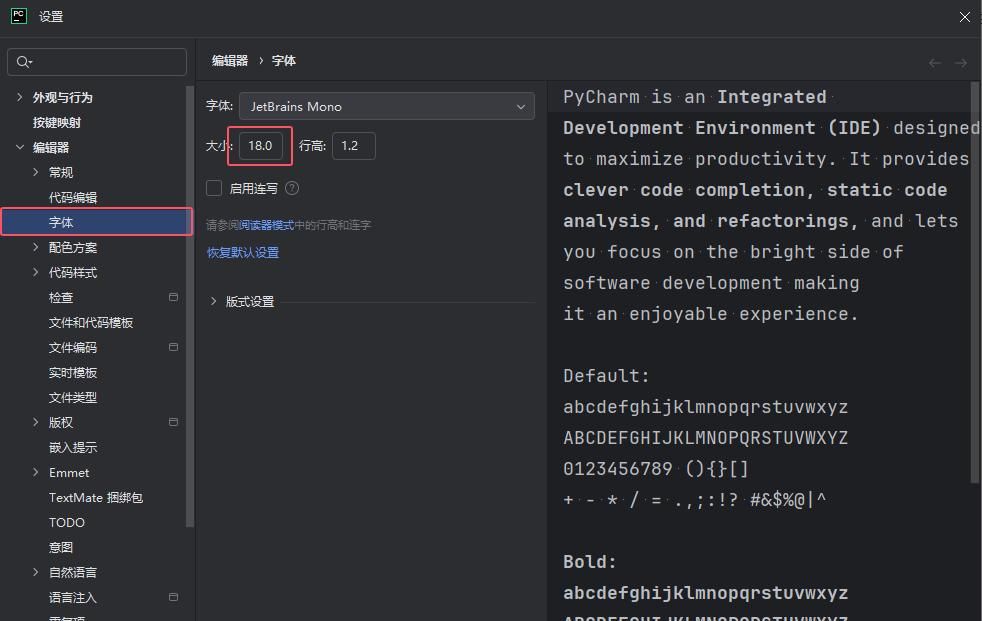Click the project-level icon next to 语言注入
Screen dimensions: 982x621
pos(173,597)
